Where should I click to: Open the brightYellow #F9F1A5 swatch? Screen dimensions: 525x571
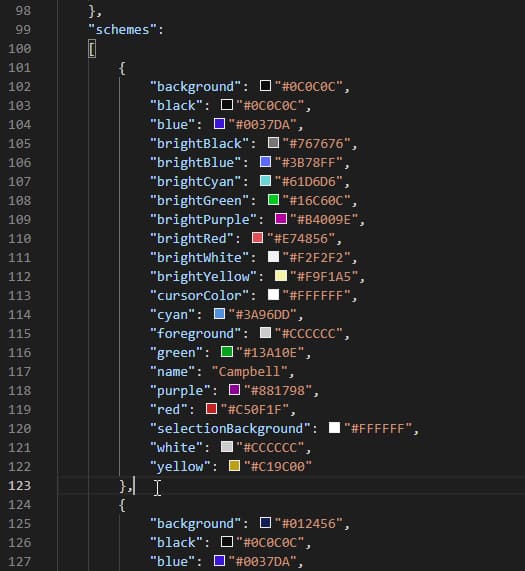pos(281,276)
